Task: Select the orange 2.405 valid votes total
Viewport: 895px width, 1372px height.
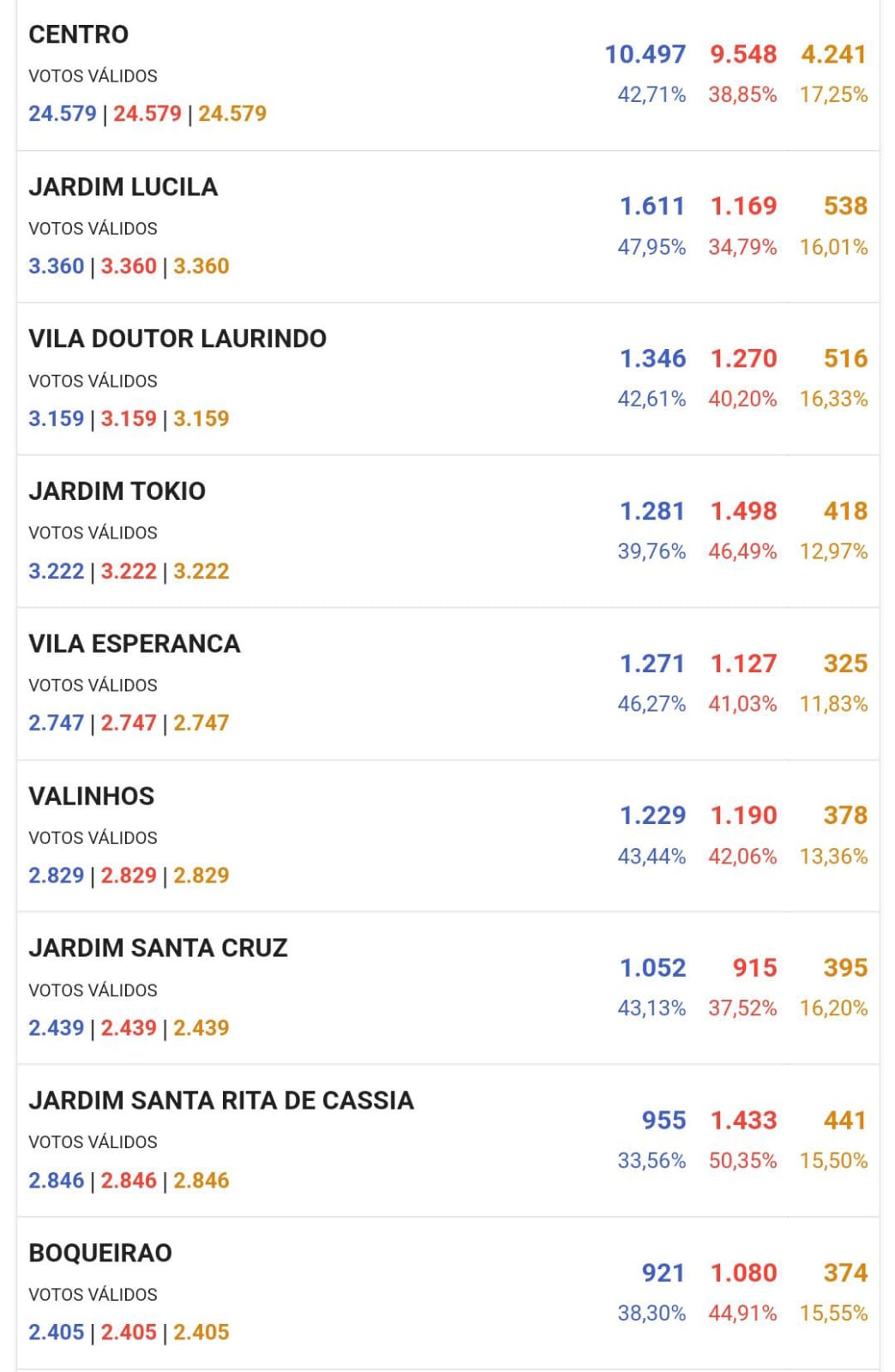Action: click(201, 1333)
